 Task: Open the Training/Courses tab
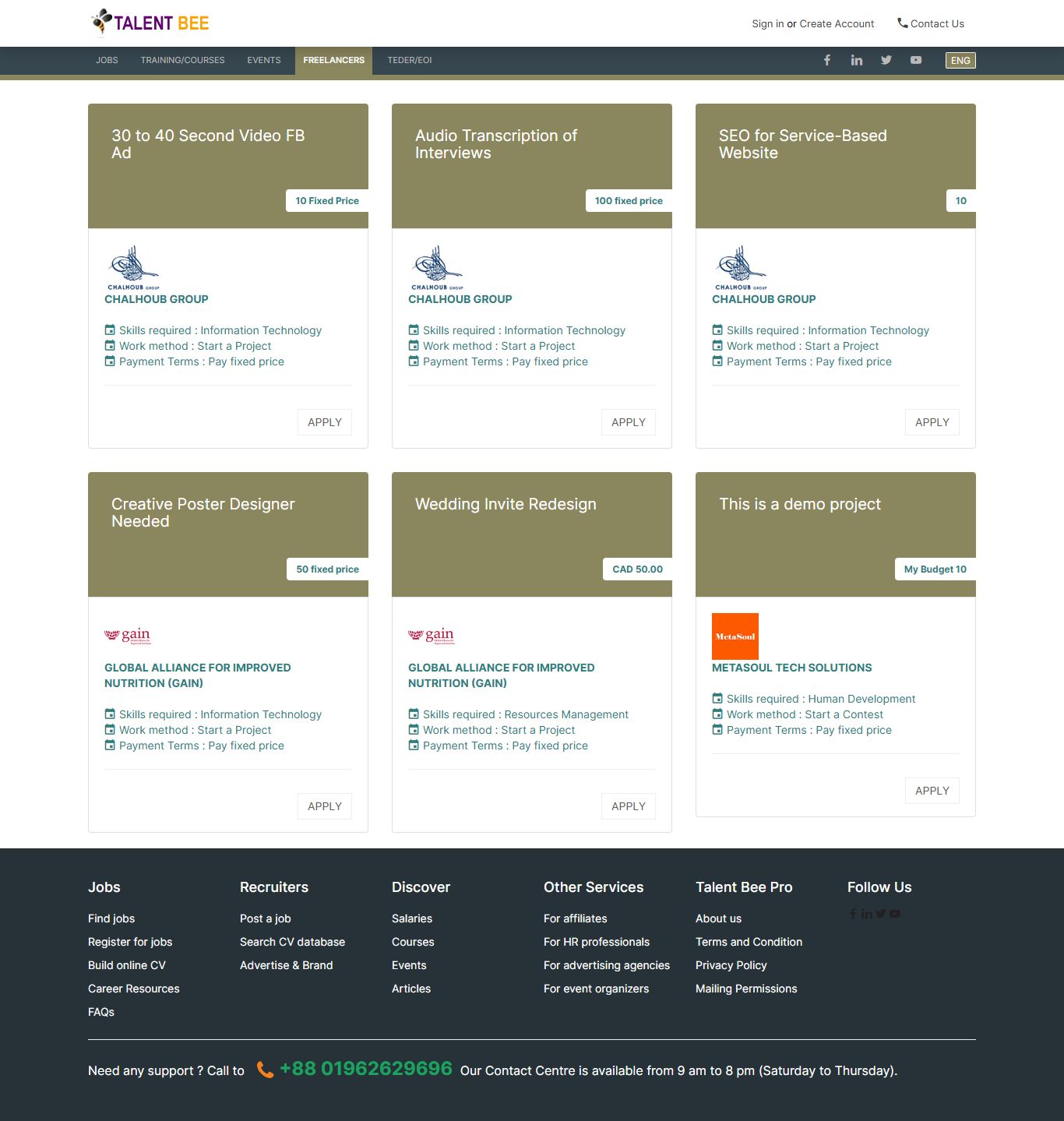[182, 60]
